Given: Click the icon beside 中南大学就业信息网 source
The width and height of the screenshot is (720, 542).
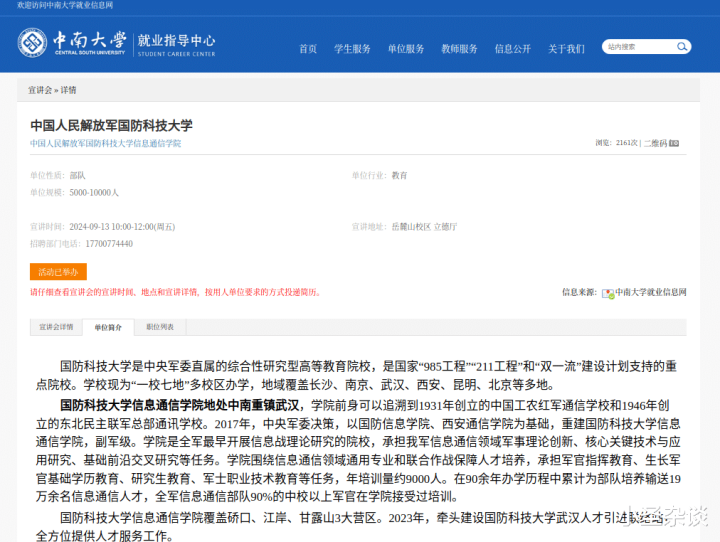Looking at the screenshot, I should click(x=608, y=294).
